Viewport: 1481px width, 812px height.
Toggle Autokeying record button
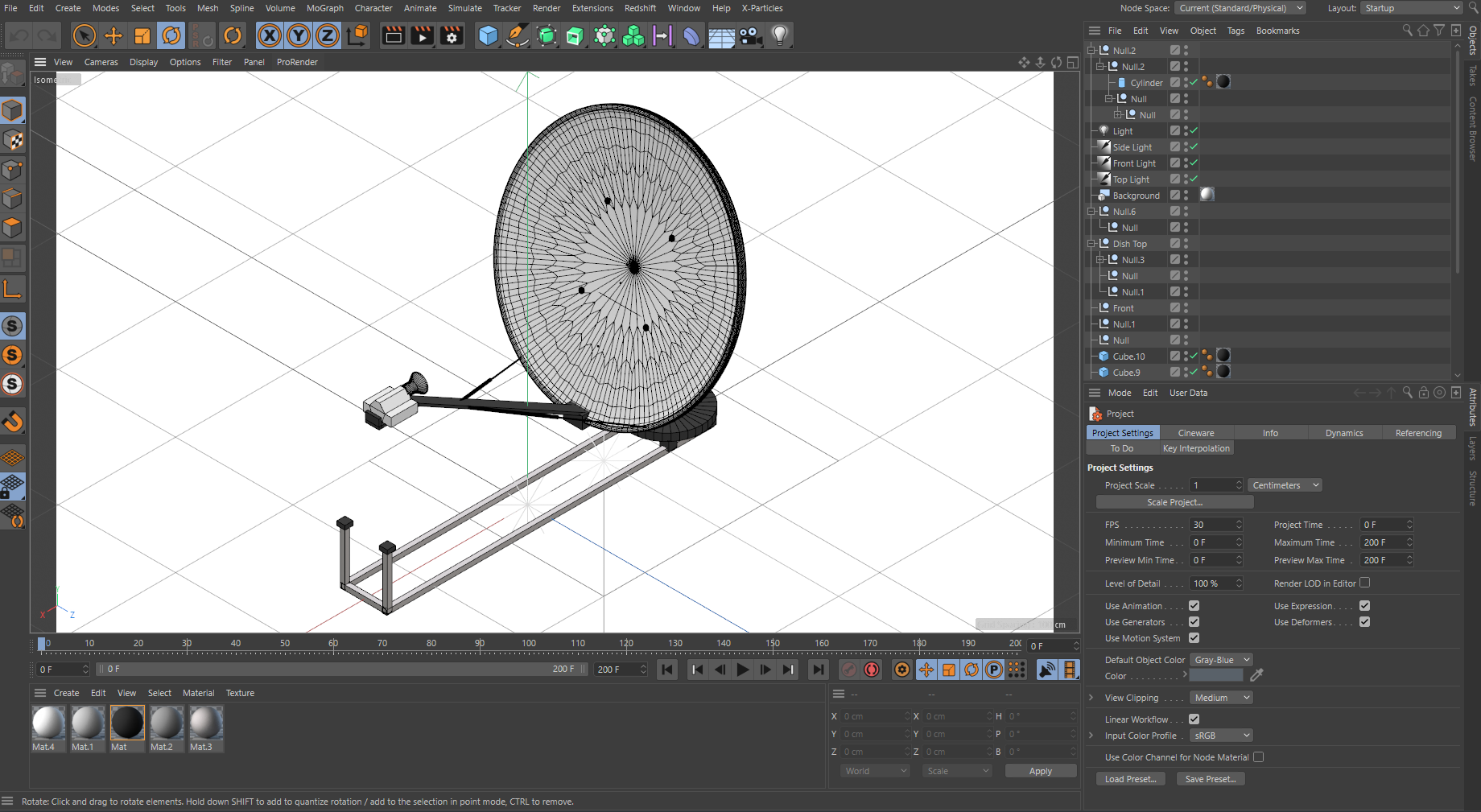click(872, 670)
